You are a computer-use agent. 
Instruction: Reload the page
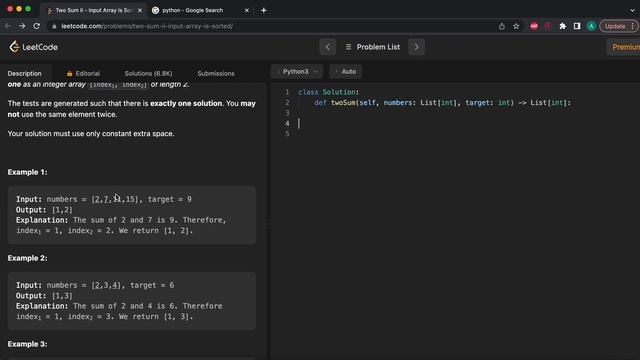point(36,26)
